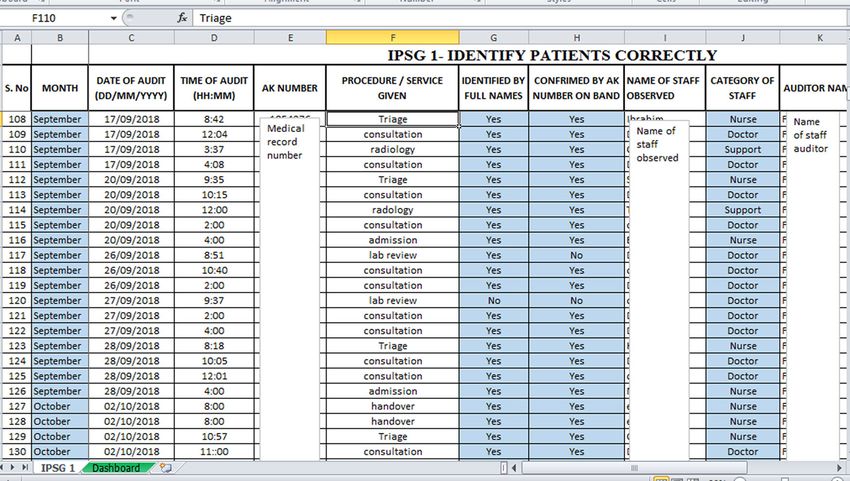
Task: Click the 'PROCEDURE / SERVICE GIVEN' header cell
Action: click(392, 88)
